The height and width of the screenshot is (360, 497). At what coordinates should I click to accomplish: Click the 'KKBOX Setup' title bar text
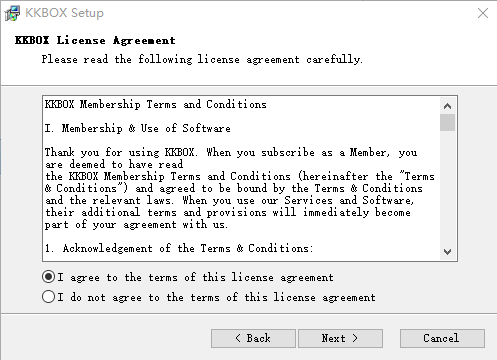[65, 13]
